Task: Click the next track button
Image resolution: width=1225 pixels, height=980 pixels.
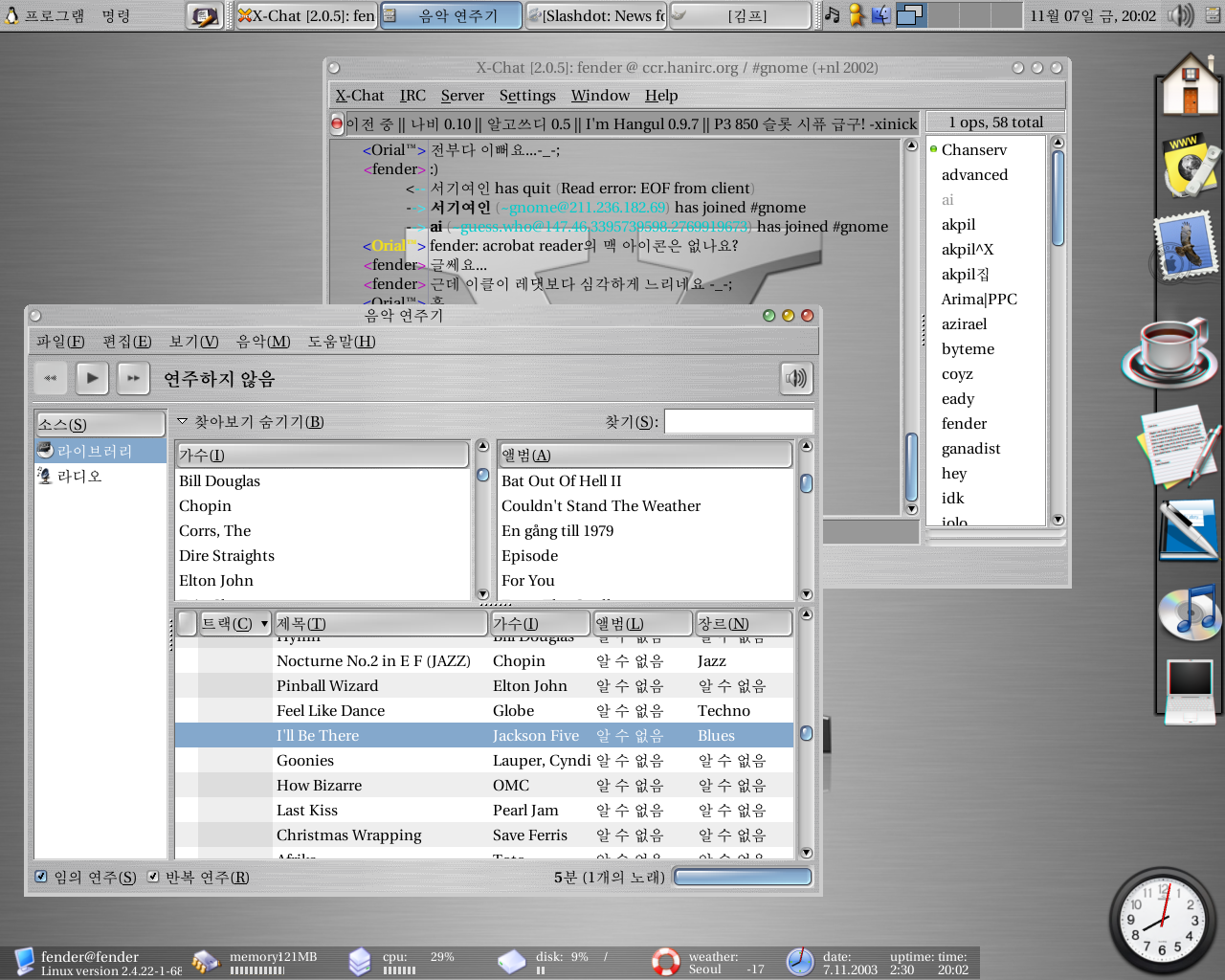Action: (x=134, y=378)
